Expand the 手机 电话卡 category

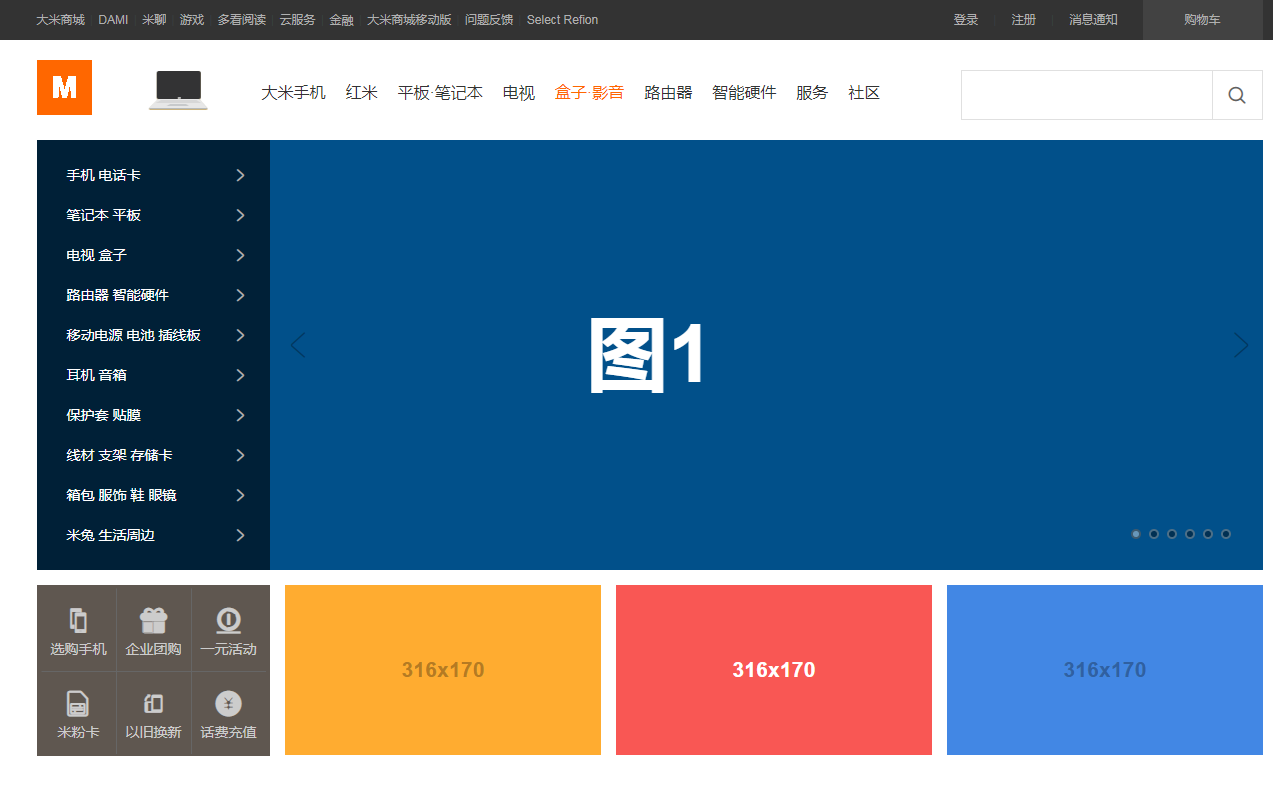[153, 175]
